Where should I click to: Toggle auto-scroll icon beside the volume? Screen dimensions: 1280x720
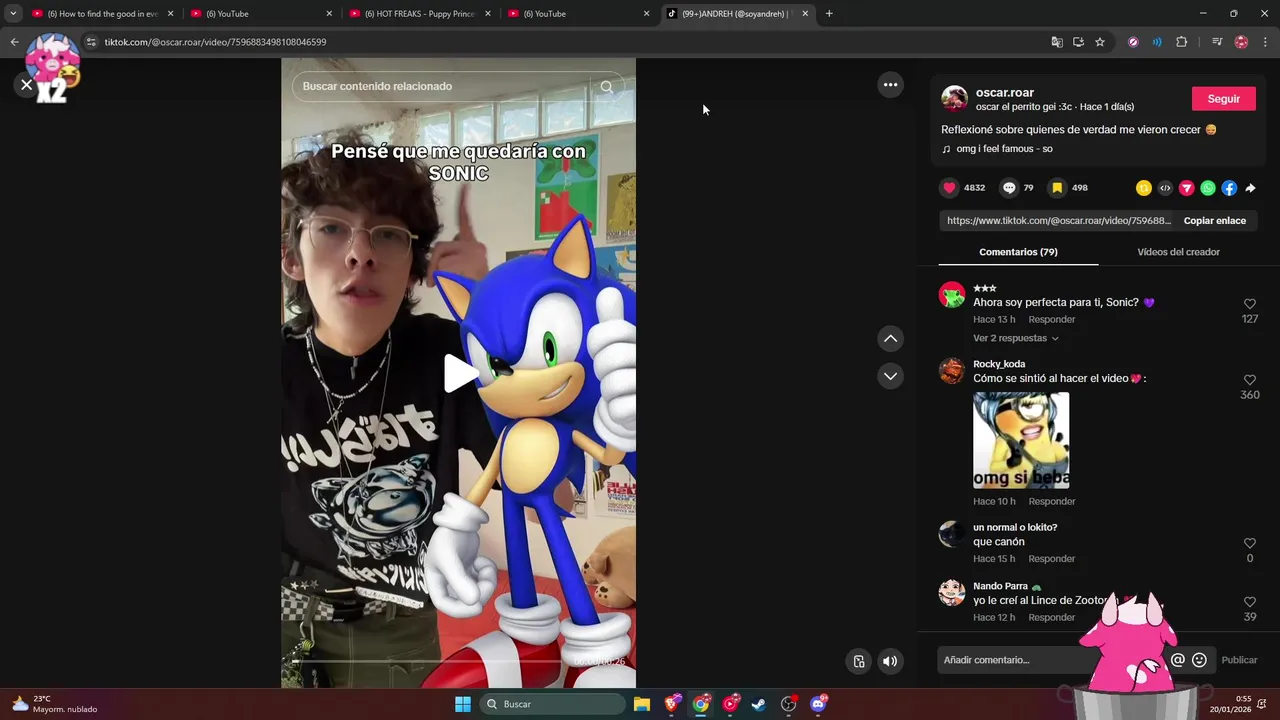[x=858, y=661]
